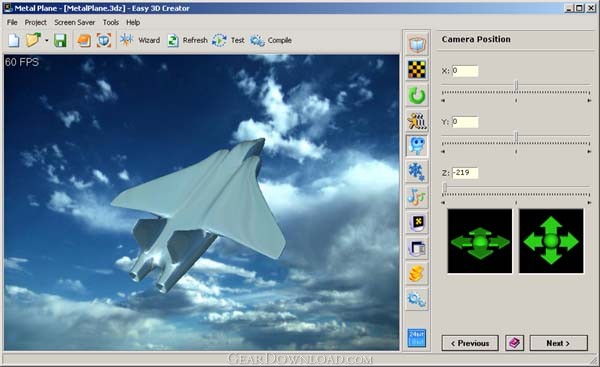This screenshot has width=600, height=367.
Task: Open the music notes sound icon
Action: tap(417, 197)
